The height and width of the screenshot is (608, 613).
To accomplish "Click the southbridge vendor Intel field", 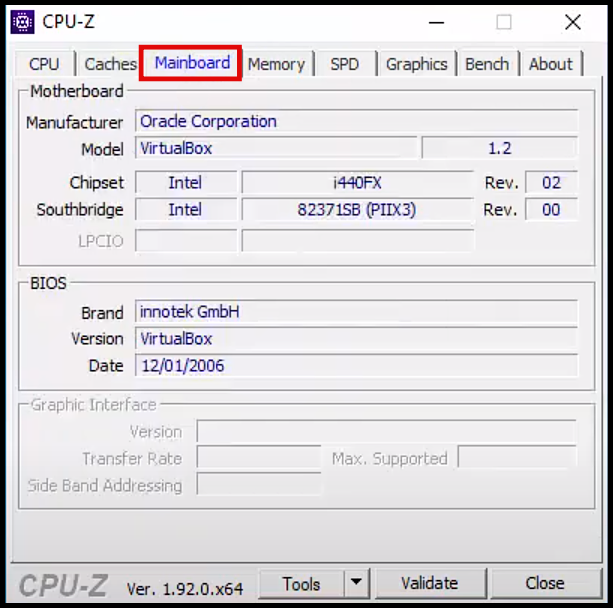I will click(x=186, y=210).
